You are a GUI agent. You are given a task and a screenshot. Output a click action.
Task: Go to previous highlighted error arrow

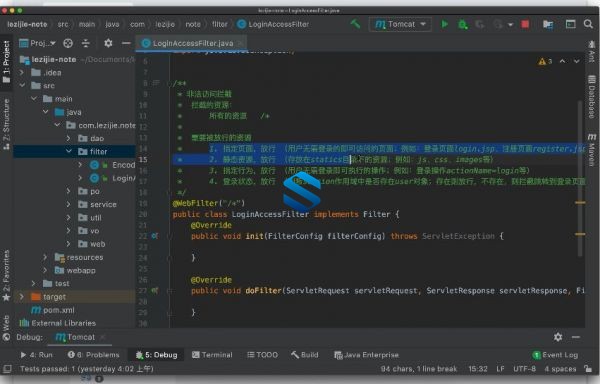562,61
